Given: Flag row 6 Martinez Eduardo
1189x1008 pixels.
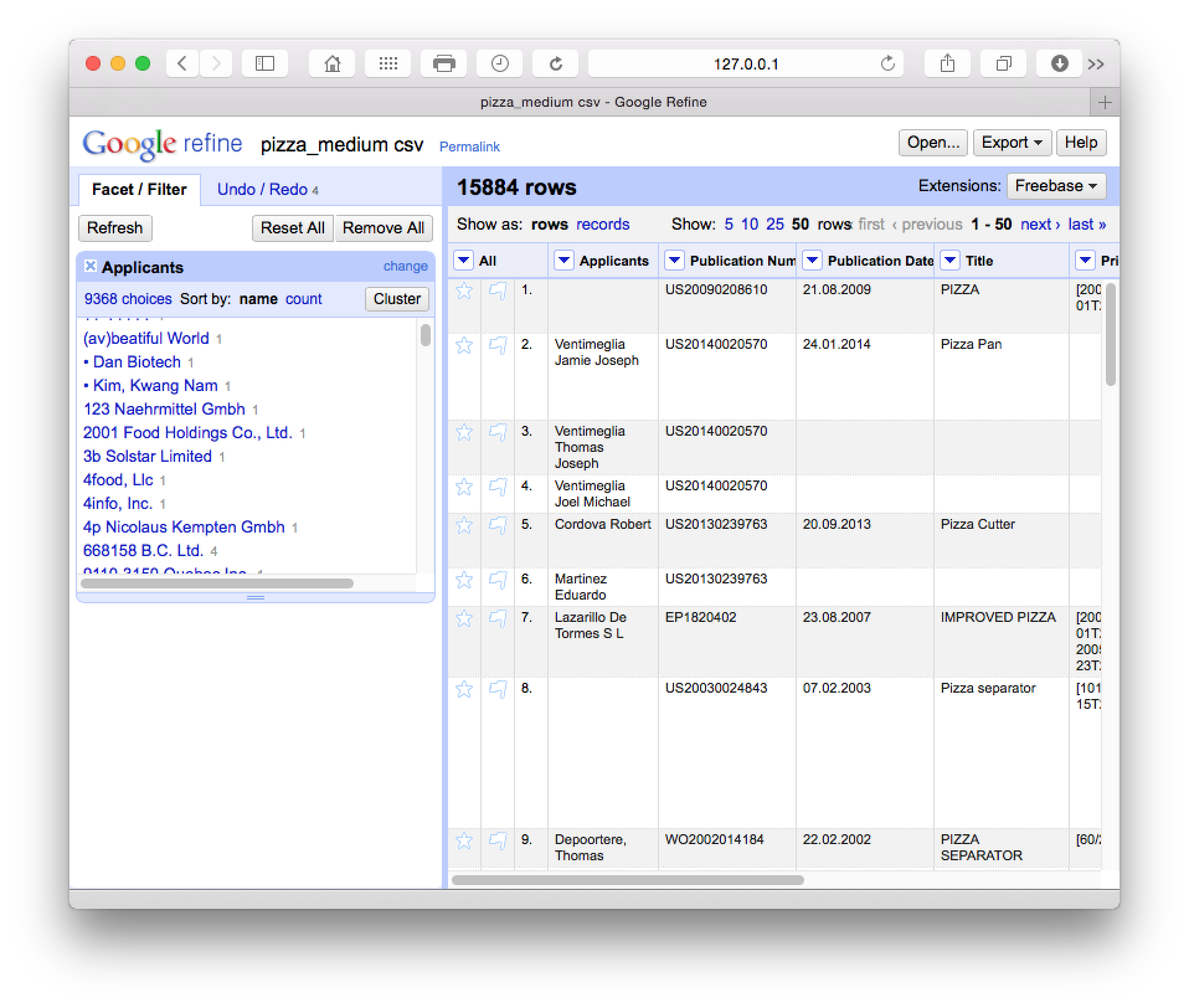Looking at the screenshot, I should 498,580.
